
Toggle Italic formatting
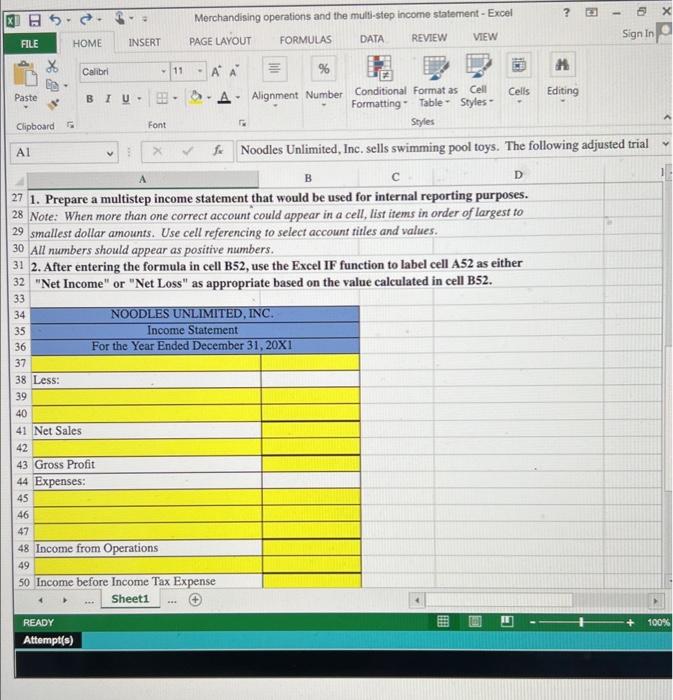[108, 99]
